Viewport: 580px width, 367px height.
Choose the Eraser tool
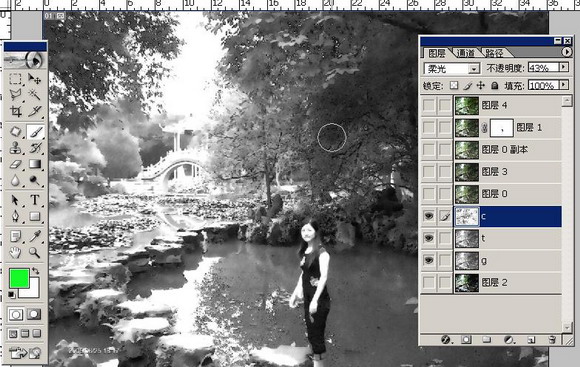[15, 164]
